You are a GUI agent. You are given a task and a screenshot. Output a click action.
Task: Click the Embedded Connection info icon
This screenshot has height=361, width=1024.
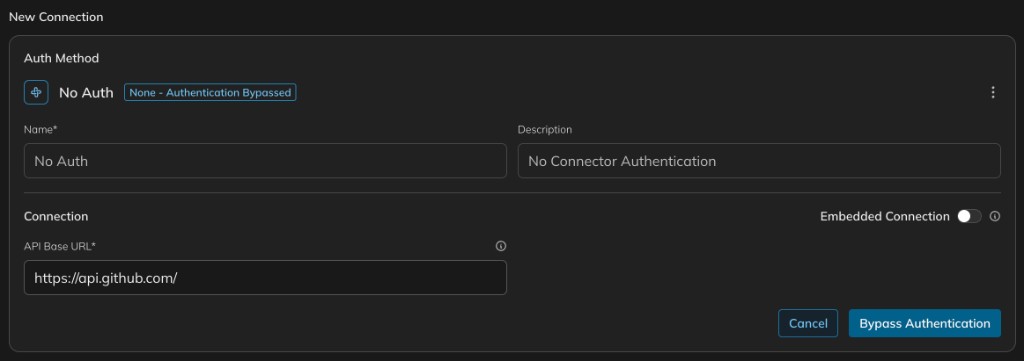(995, 217)
